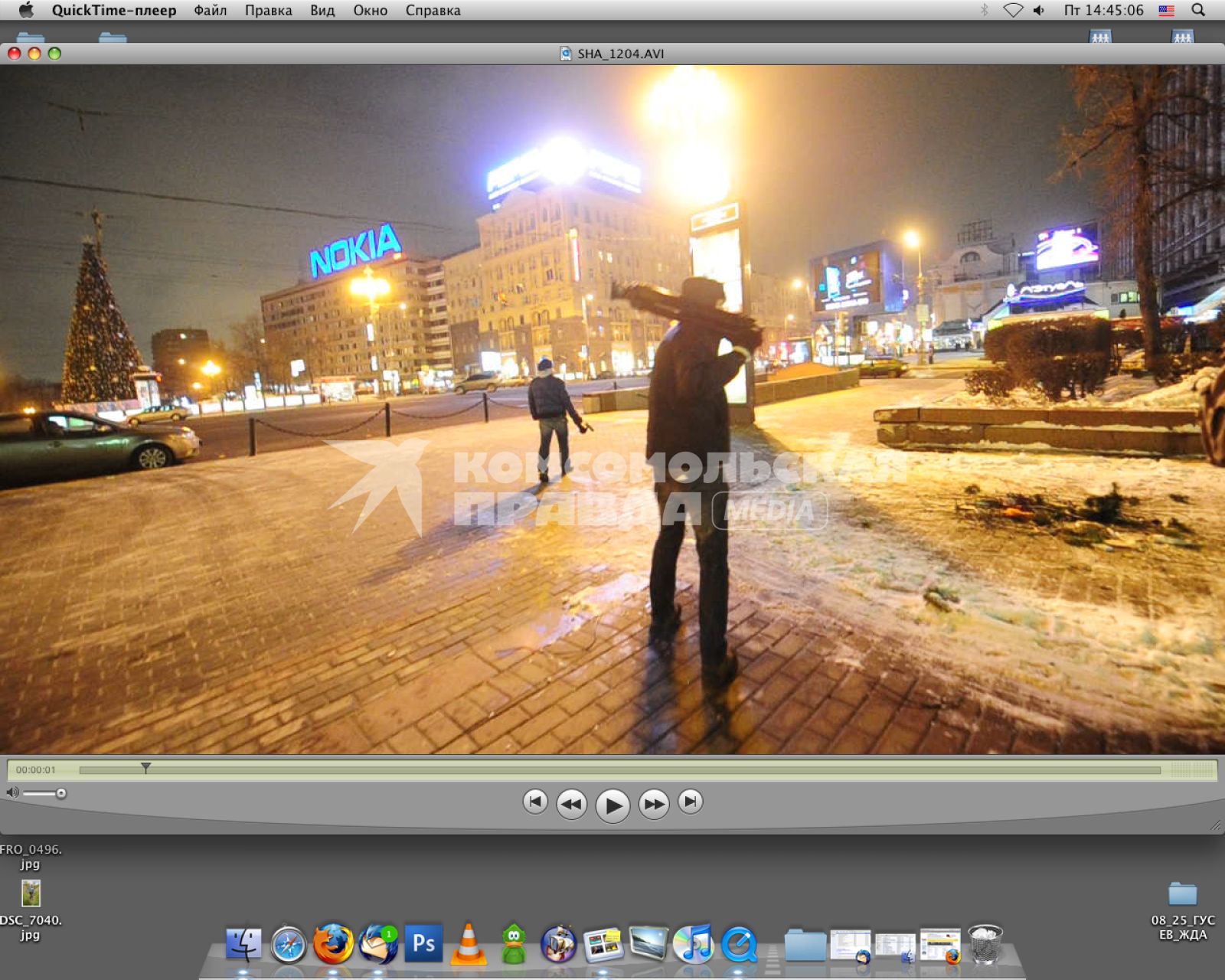Open the Wi-Fi AirPort menu
Image resolution: width=1225 pixels, height=980 pixels.
tap(1013, 10)
